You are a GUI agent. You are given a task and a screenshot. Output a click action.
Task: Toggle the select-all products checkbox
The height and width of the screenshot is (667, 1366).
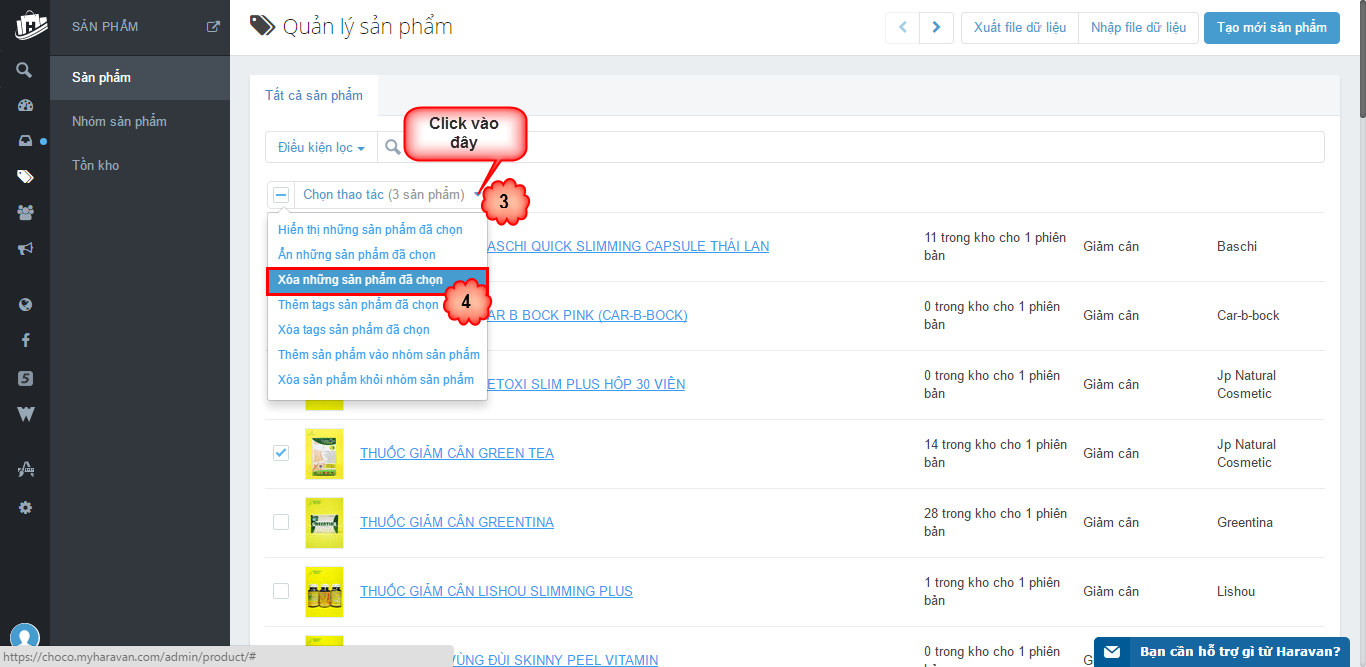[x=281, y=195]
